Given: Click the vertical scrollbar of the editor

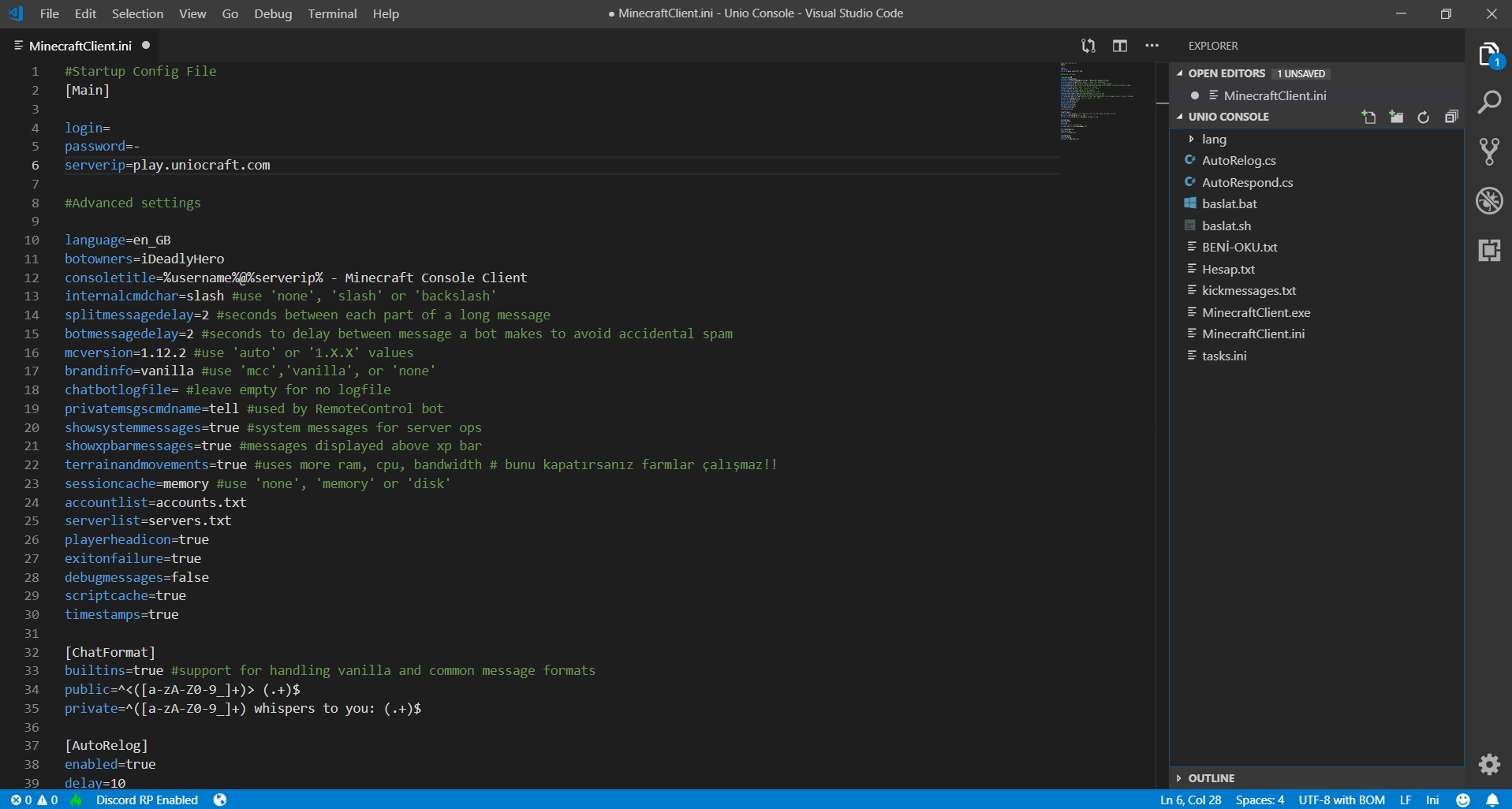Looking at the screenshot, I should (1163, 426).
